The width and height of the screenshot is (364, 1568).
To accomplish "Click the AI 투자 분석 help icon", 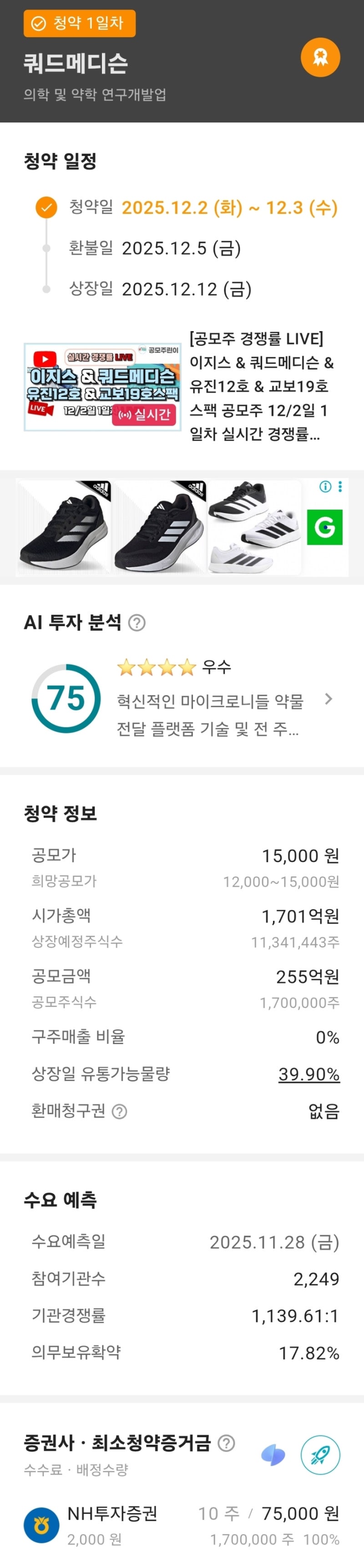I will 137,623.
